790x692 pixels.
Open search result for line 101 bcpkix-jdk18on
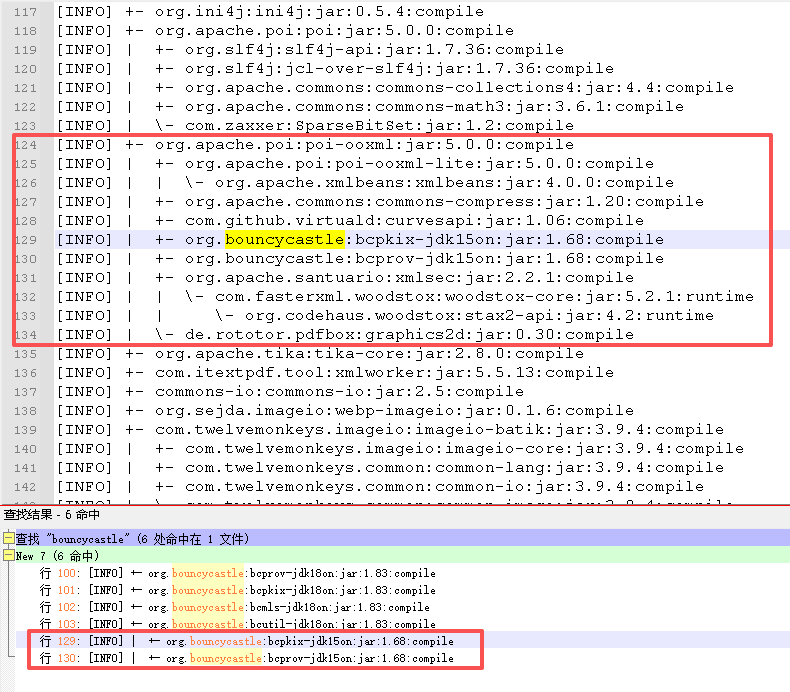coord(238,590)
